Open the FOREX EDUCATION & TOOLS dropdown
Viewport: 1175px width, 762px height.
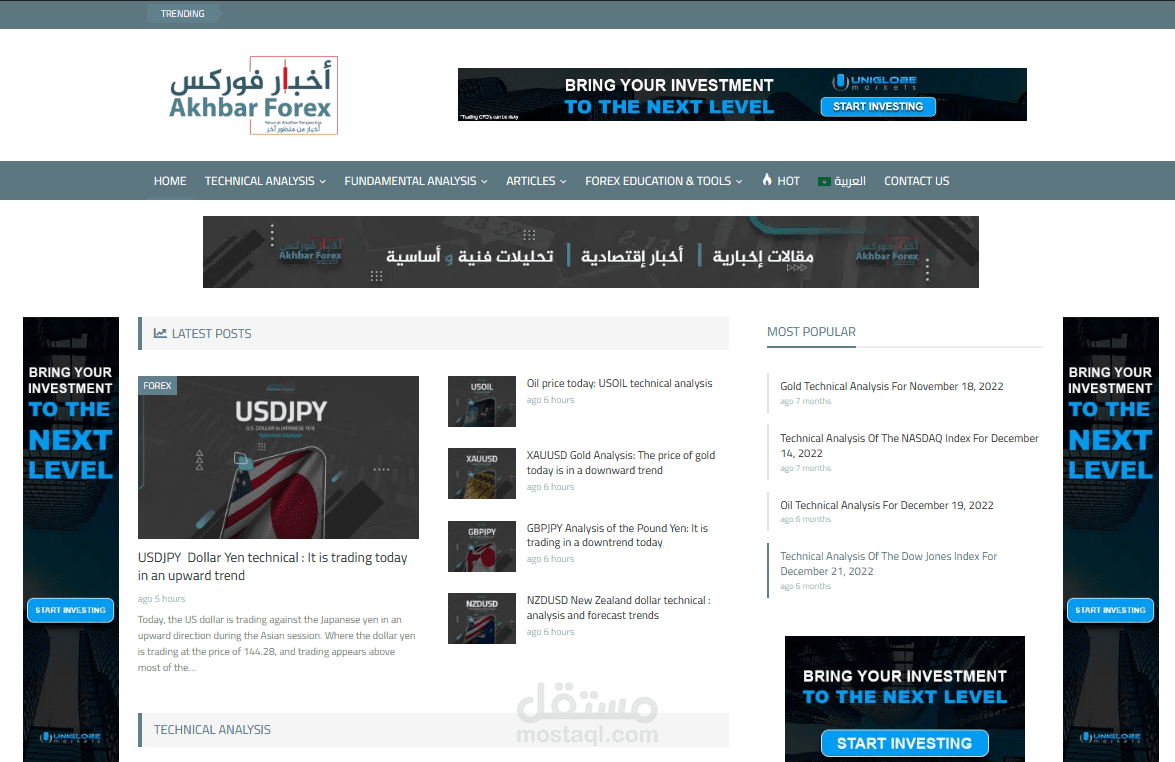coord(658,181)
